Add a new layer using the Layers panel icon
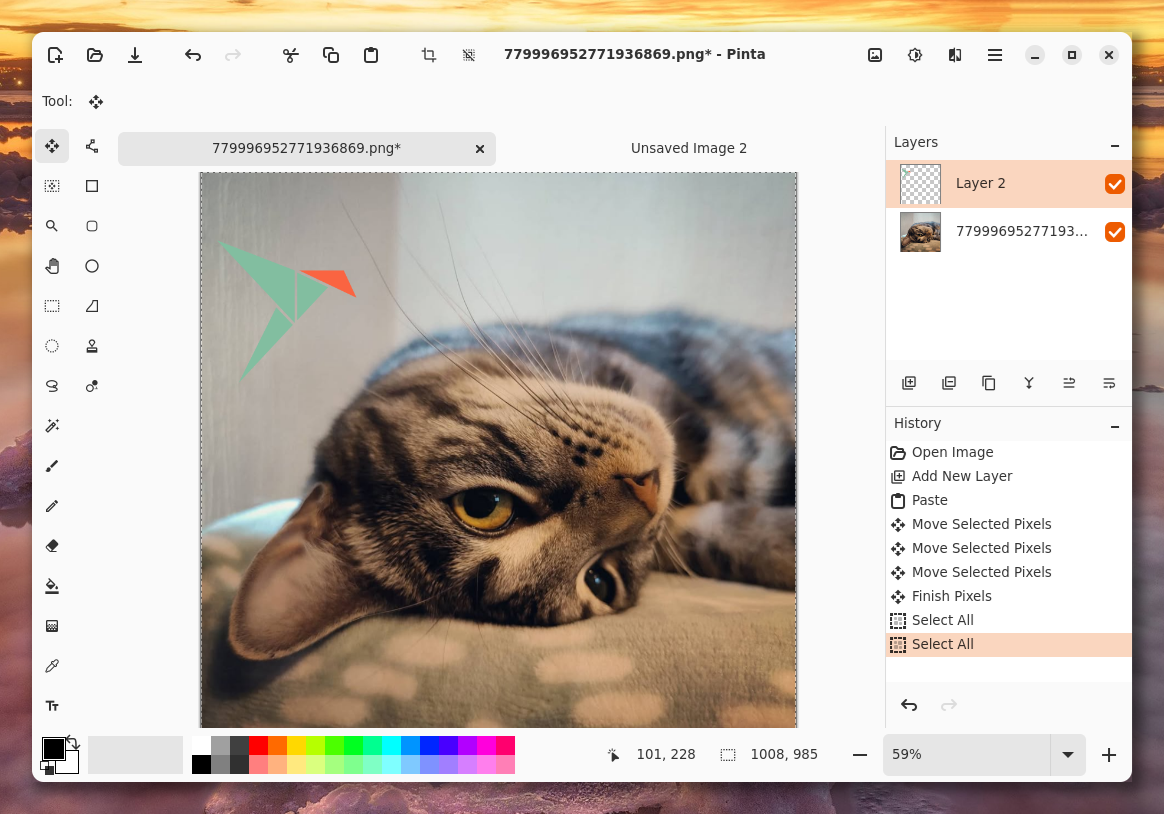 (x=908, y=383)
